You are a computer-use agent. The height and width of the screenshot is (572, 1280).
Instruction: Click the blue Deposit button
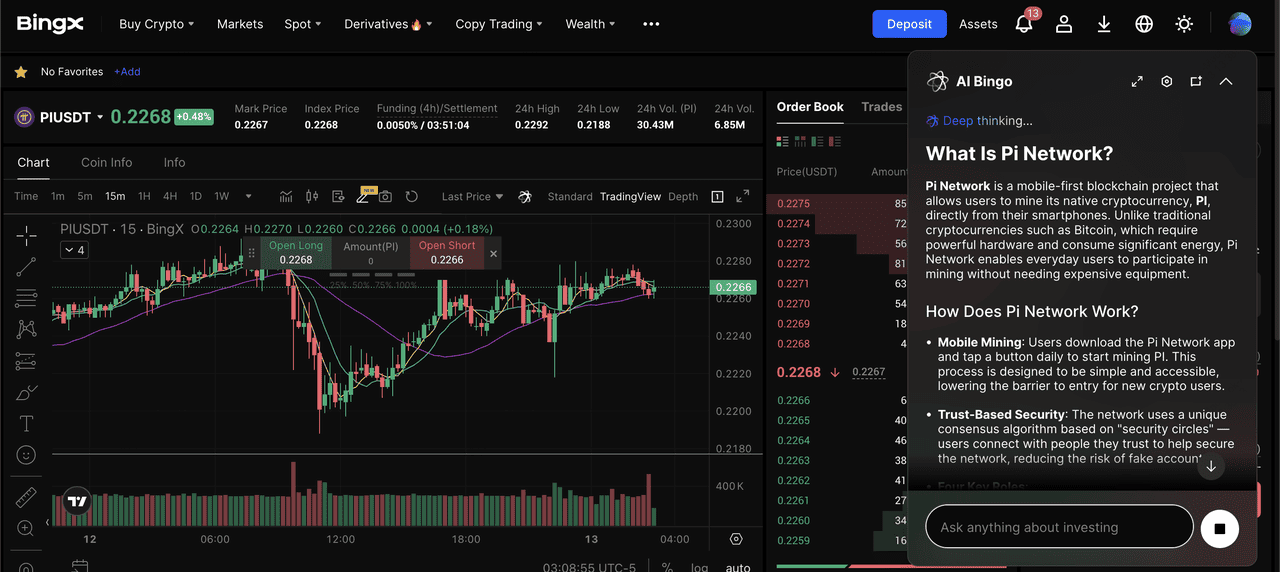(x=909, y=24)
